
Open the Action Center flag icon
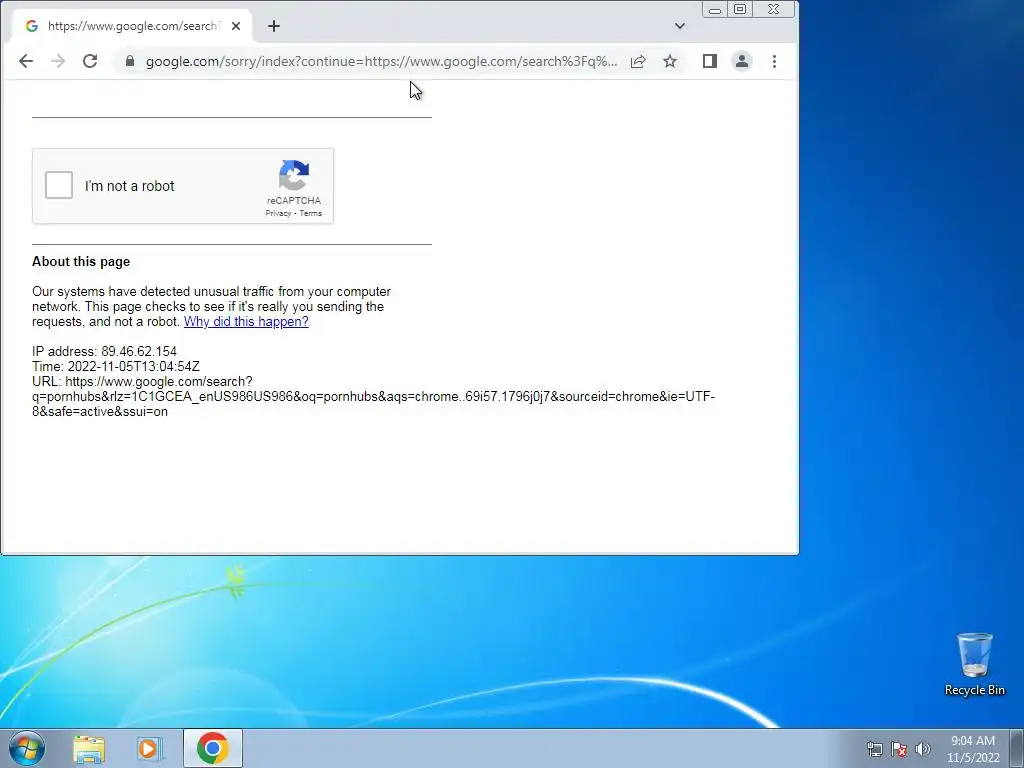(899, 749)
